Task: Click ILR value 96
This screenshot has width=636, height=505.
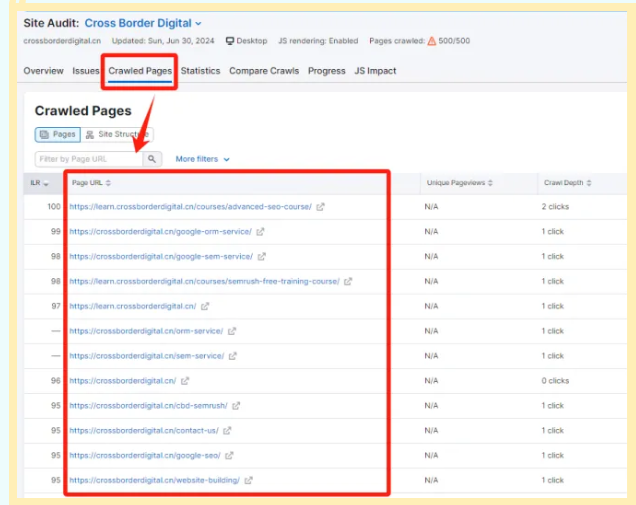Action: pyautogui.click(x=56, y=381)
